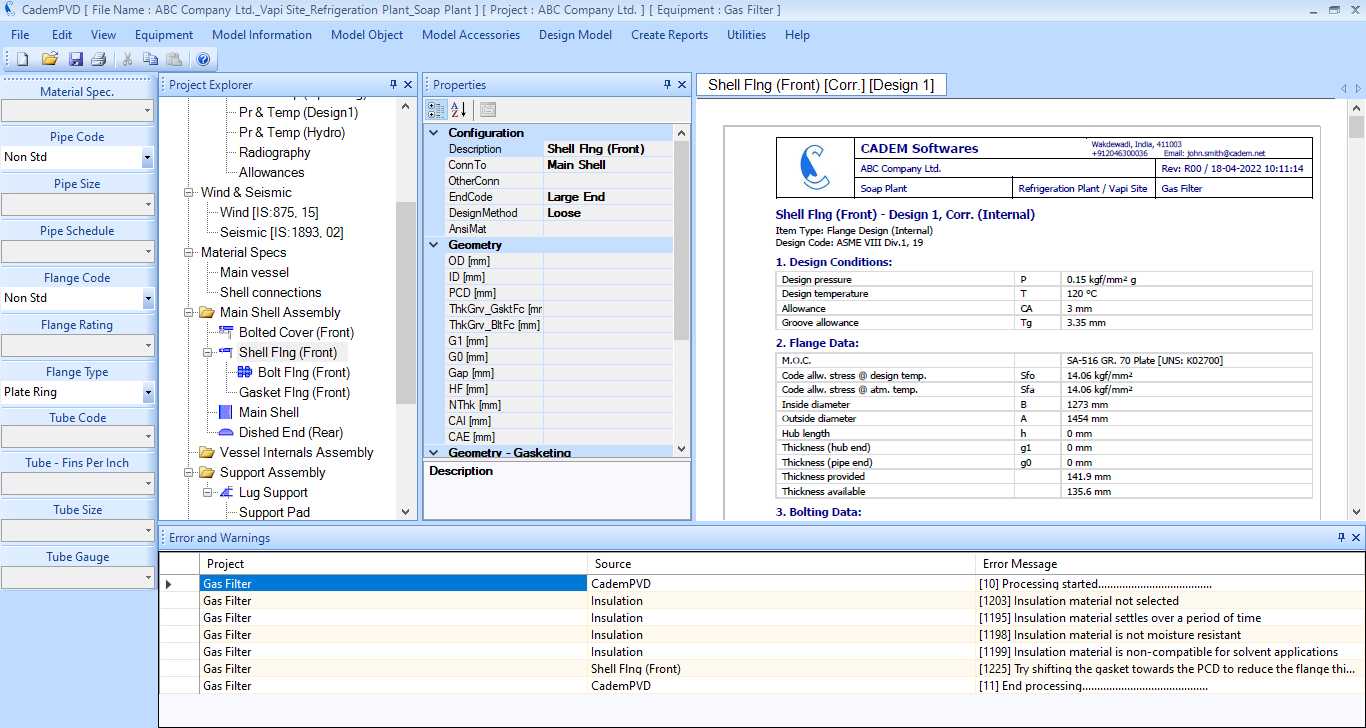
Task: Open the Model Information menu
Action: (262, 34)
